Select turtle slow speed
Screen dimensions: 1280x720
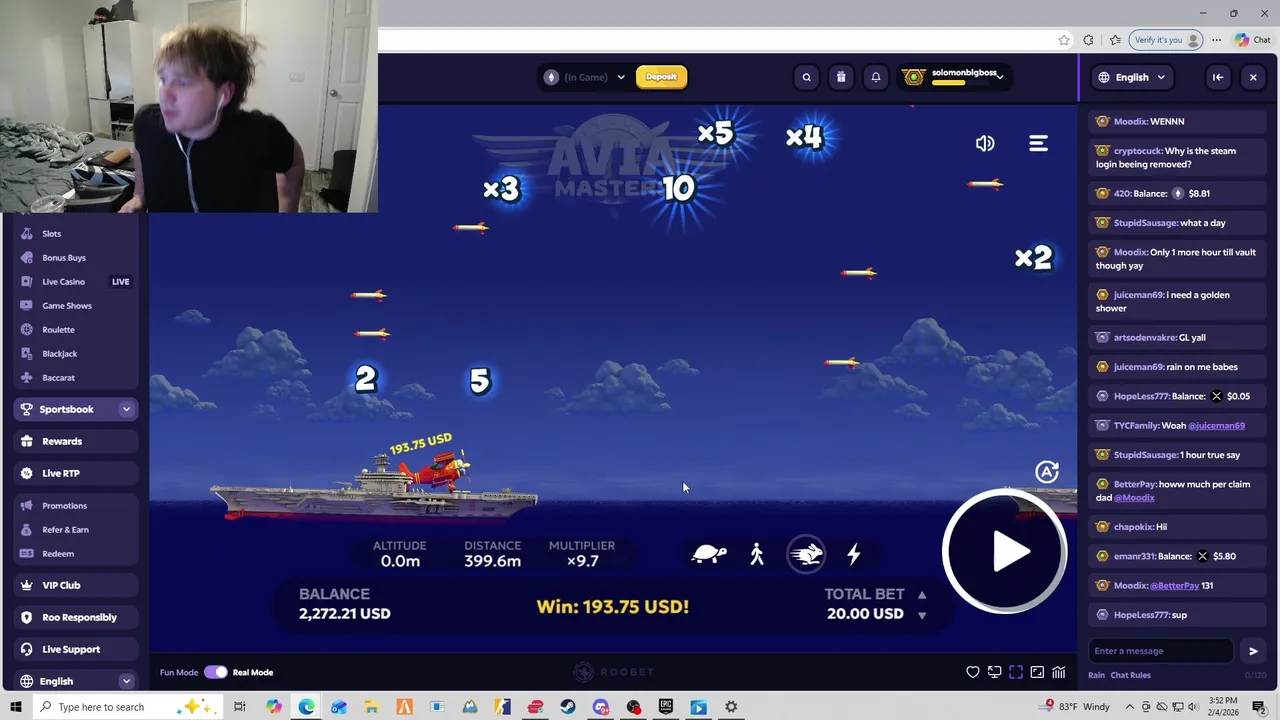(709, 554)
